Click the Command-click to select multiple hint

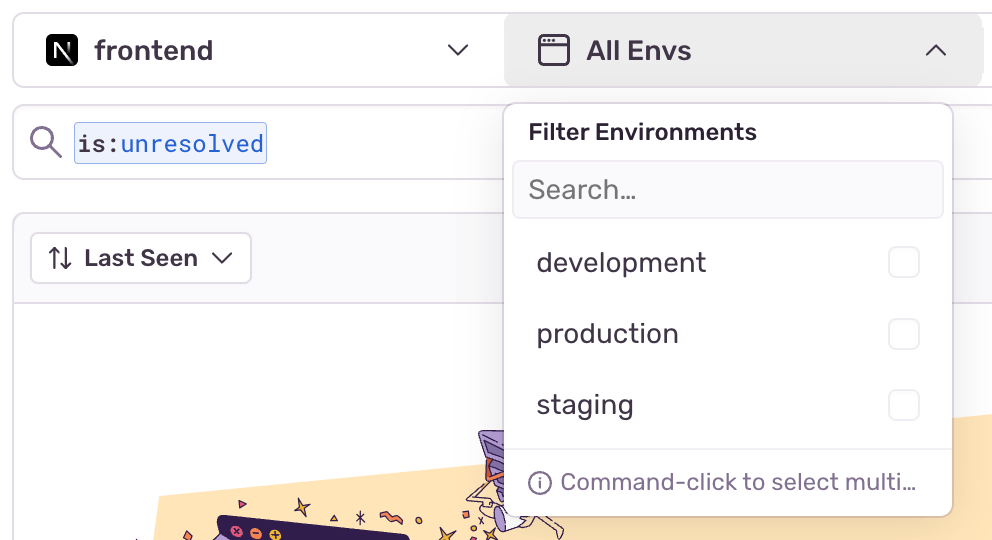(x=738, y=482)
